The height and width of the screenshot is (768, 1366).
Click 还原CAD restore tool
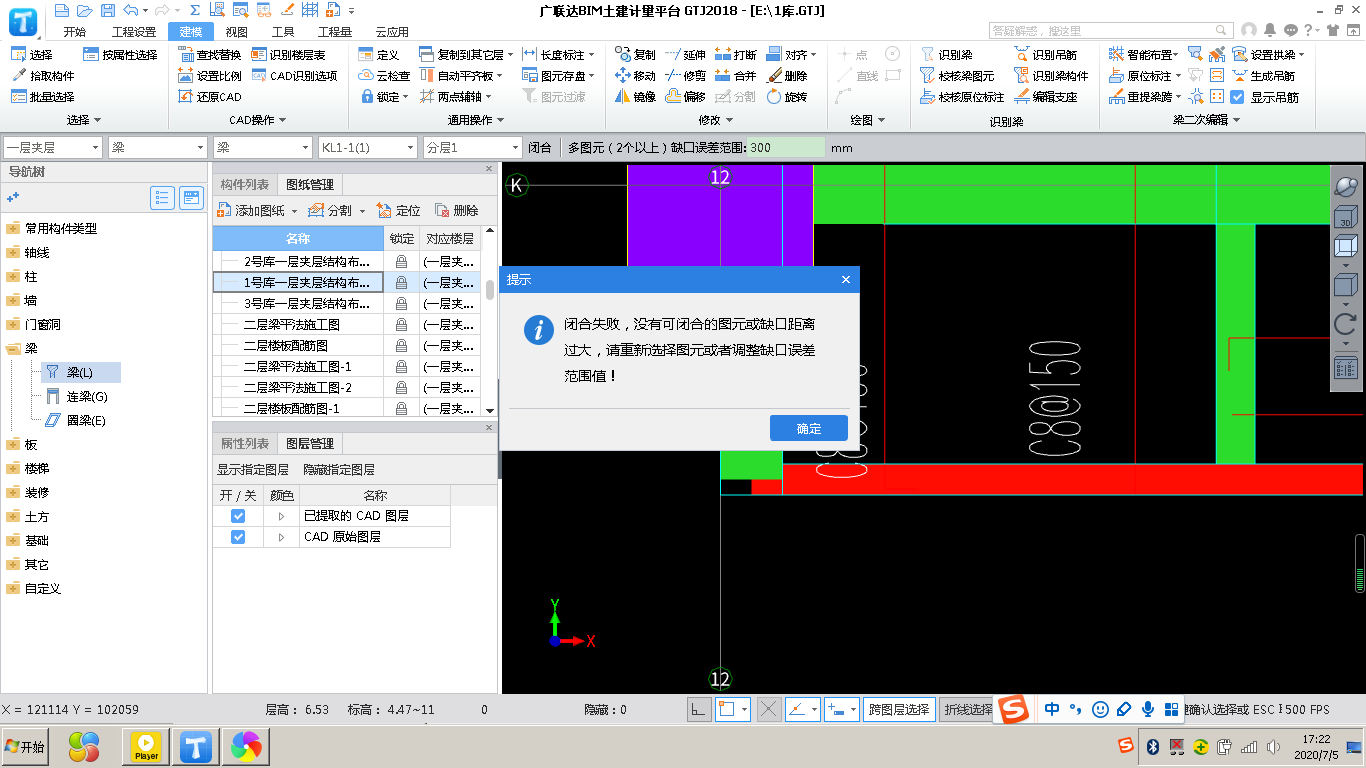210,97
